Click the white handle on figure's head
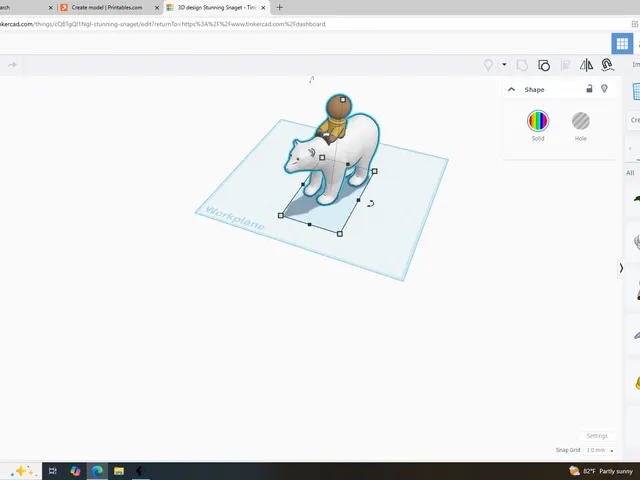 click(x=343, y=100)
